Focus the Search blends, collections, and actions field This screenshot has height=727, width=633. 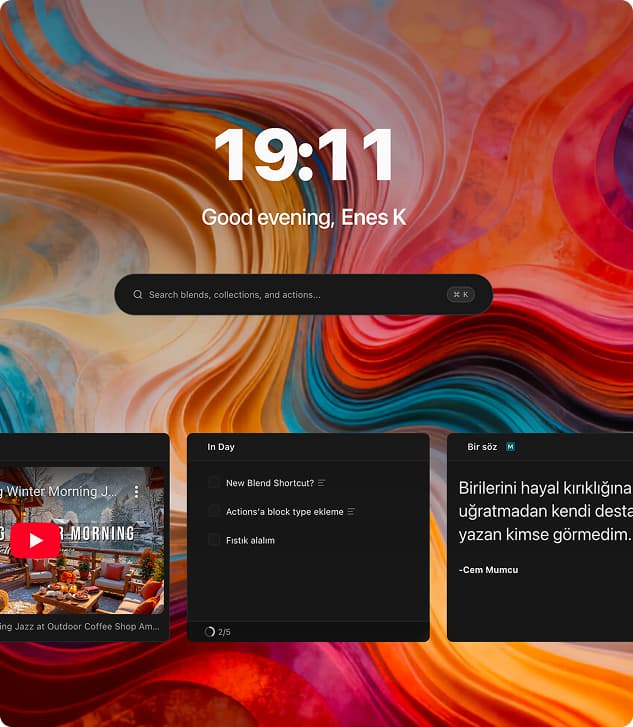[x=303, y=294]
